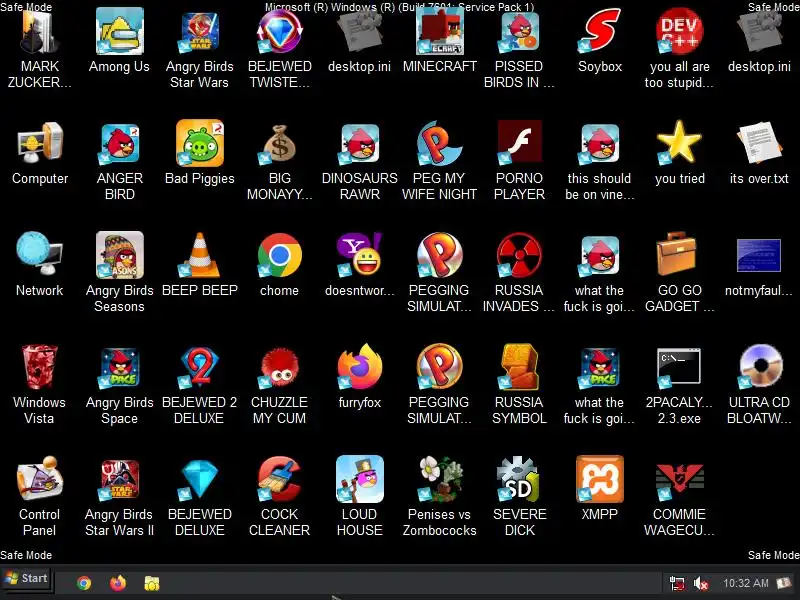Select the 'notmyfaul...' blue screen icon
The width and height of the screenshot is (800, 600).
(759, 256)
